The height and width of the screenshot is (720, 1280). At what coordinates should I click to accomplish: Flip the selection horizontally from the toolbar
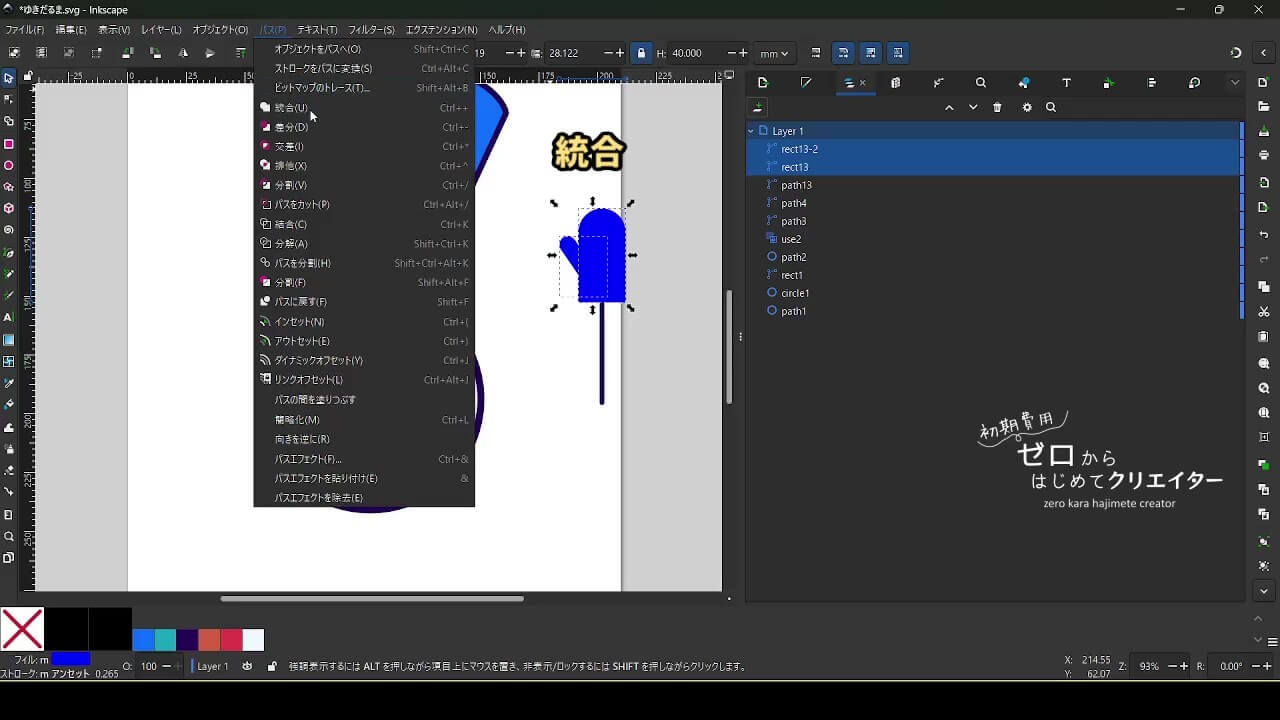tap(183, 53)
